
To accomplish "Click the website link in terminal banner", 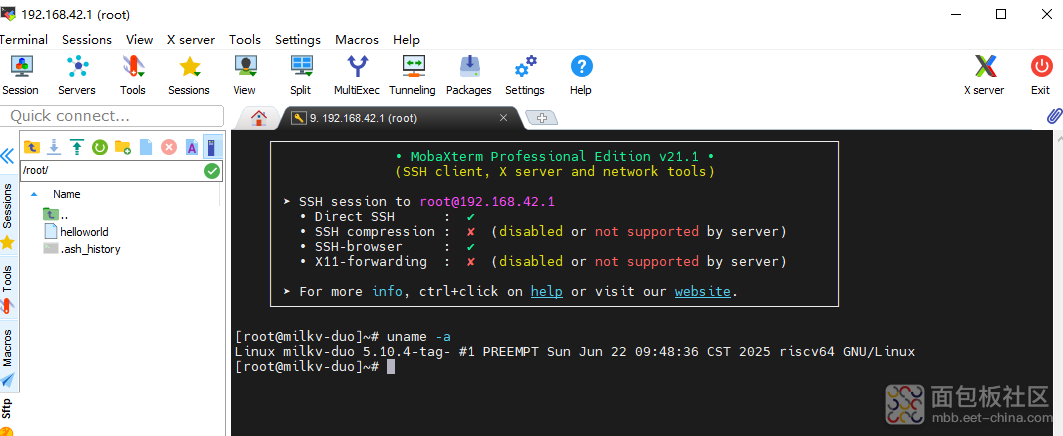I will (x=702, y=292).
